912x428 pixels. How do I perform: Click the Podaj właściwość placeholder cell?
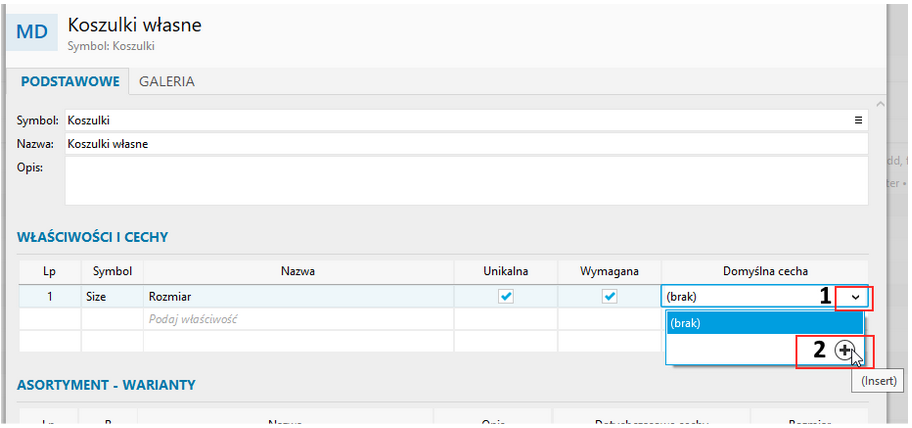[x=298, y=319]
